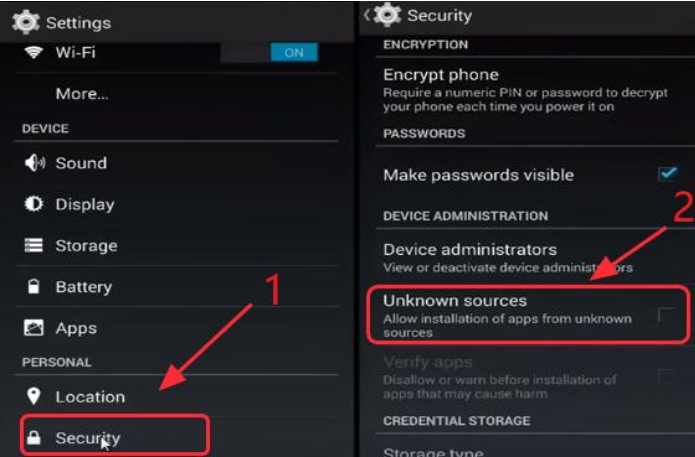Image resolution: width=695 pixels, height=457 pixels.
Task: Click the Apps icon
Action: (x=34, y=328)
